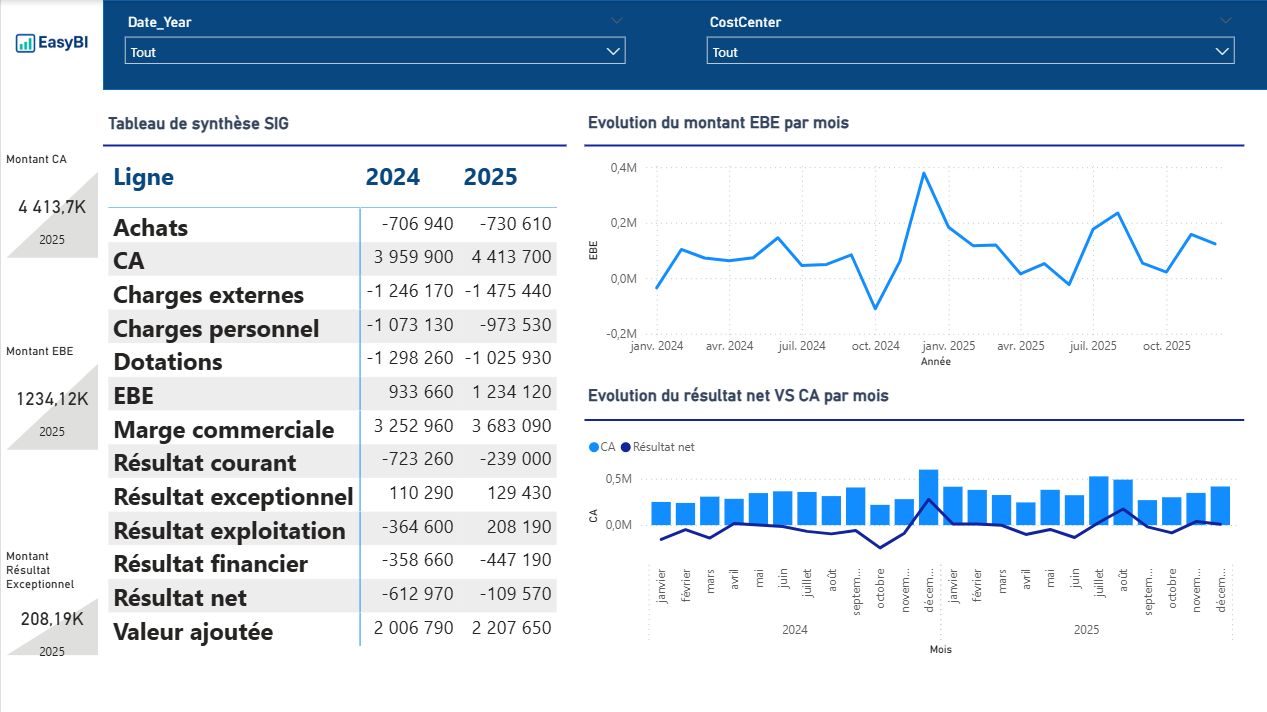Viewport: 1267px width, 712px height.
Task: Click the 2024 column header in SIG table
Action: (x=392, y=177)
